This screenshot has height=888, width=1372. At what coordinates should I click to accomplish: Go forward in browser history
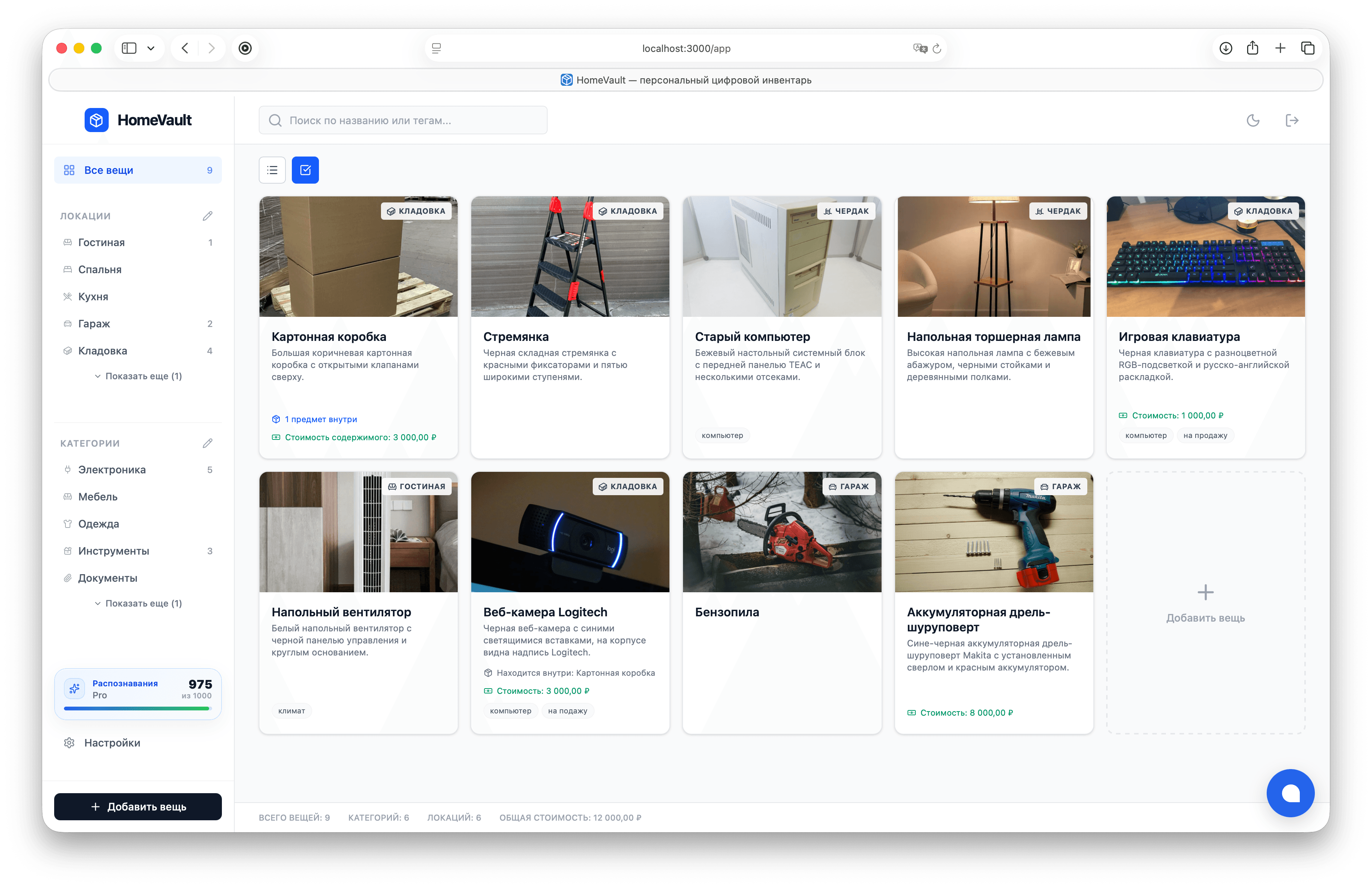click(211, 49)
